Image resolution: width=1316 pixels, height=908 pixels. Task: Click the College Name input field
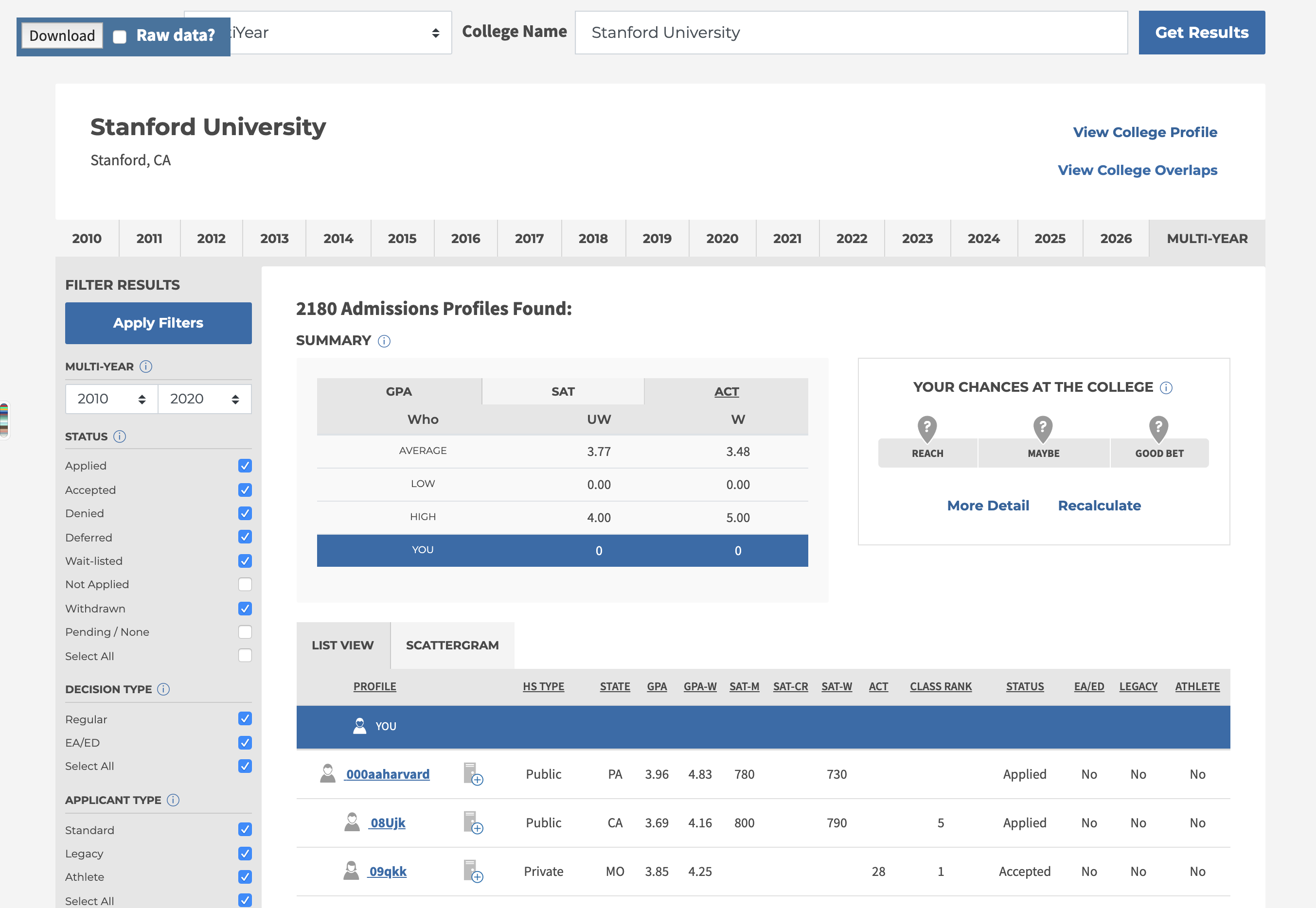coord(851,33)
